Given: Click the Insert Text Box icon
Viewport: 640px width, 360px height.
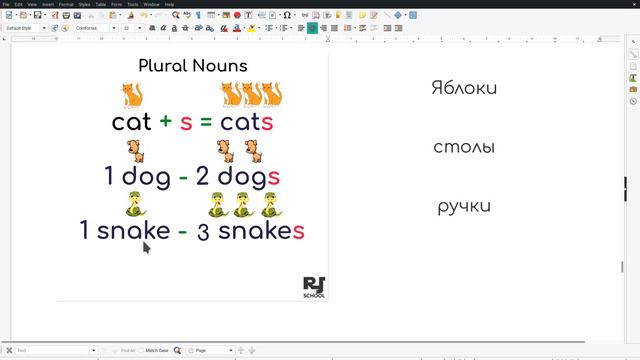Looking at the screenshot, I should (248, 15).
